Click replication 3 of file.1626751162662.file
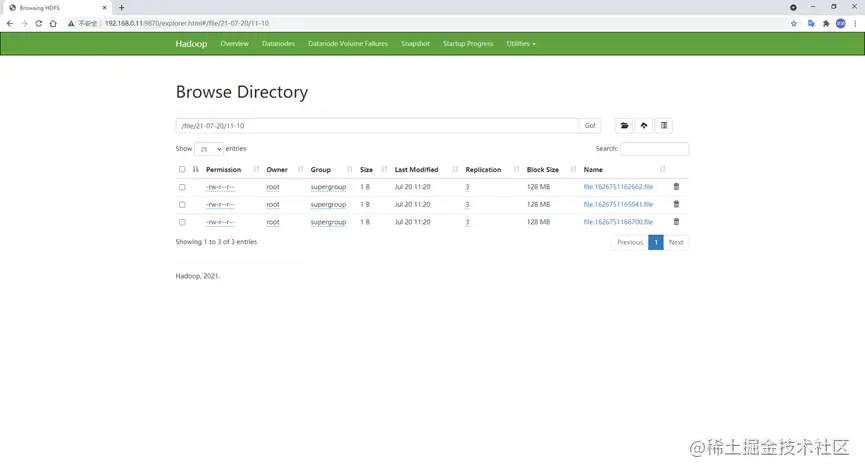 click(467, 187)
